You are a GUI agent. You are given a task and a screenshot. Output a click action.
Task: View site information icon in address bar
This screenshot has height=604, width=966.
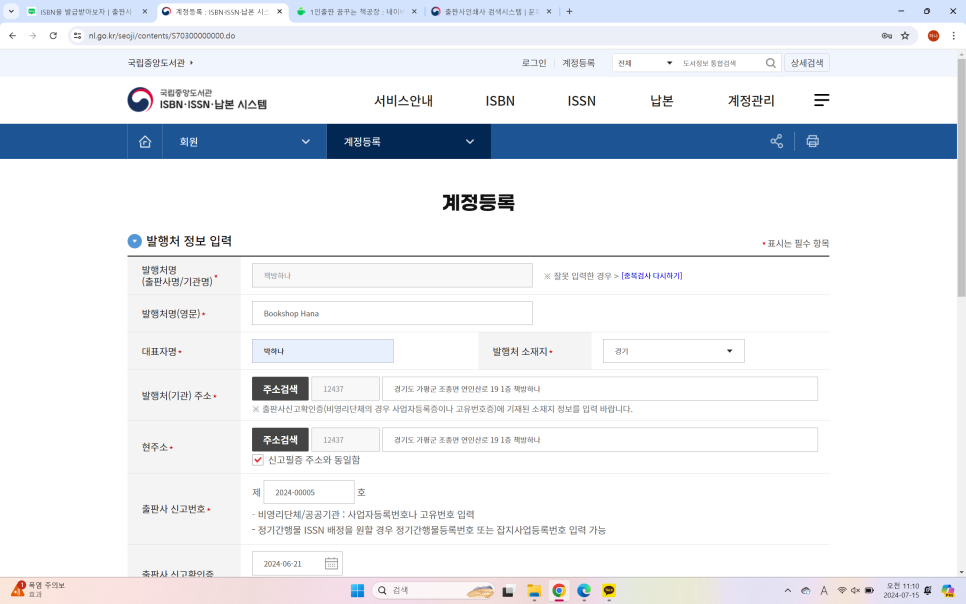[77, 36]
